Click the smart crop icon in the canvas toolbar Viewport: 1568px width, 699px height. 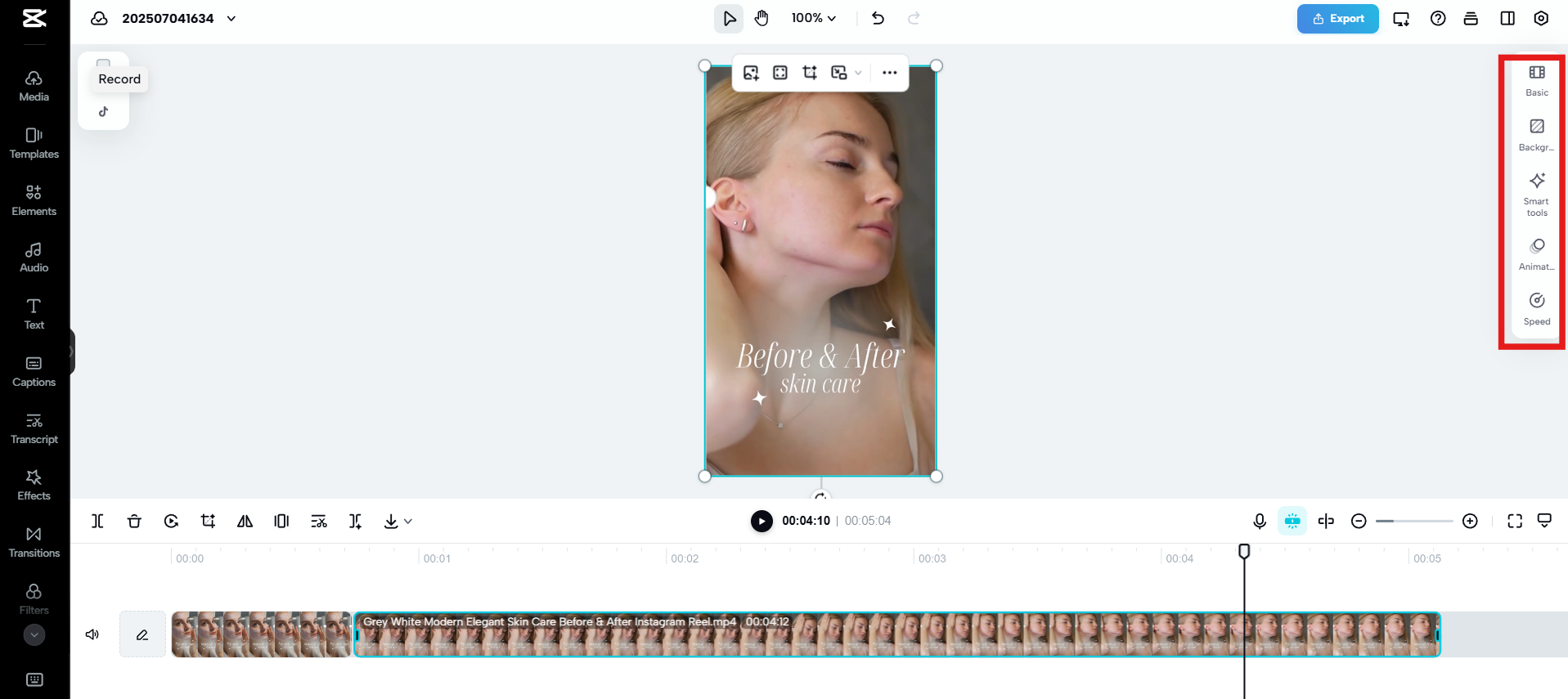coord(810,73)
